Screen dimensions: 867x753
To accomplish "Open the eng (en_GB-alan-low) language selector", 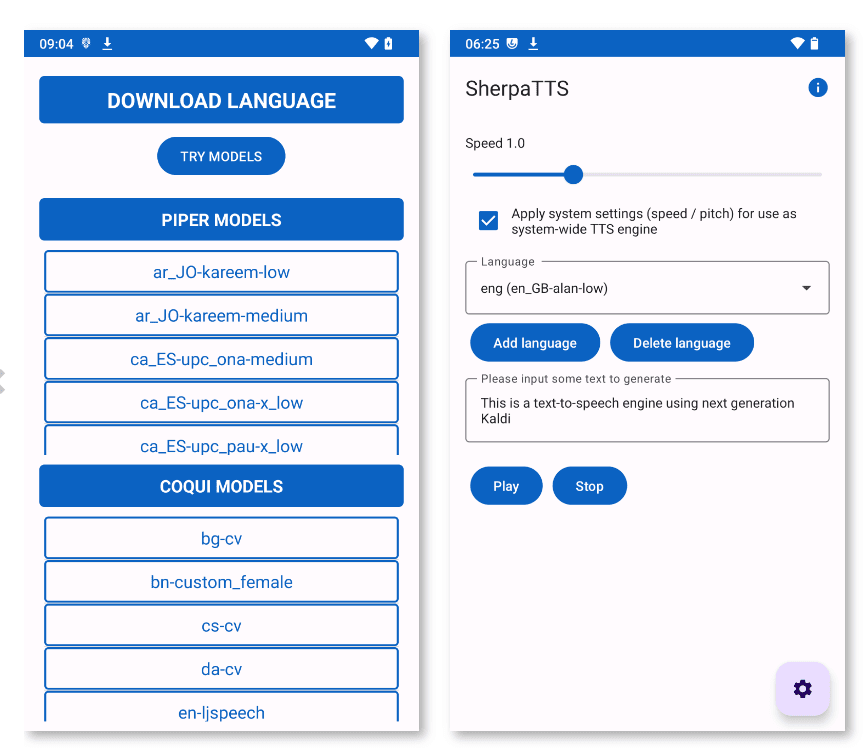I will (647, 287).
